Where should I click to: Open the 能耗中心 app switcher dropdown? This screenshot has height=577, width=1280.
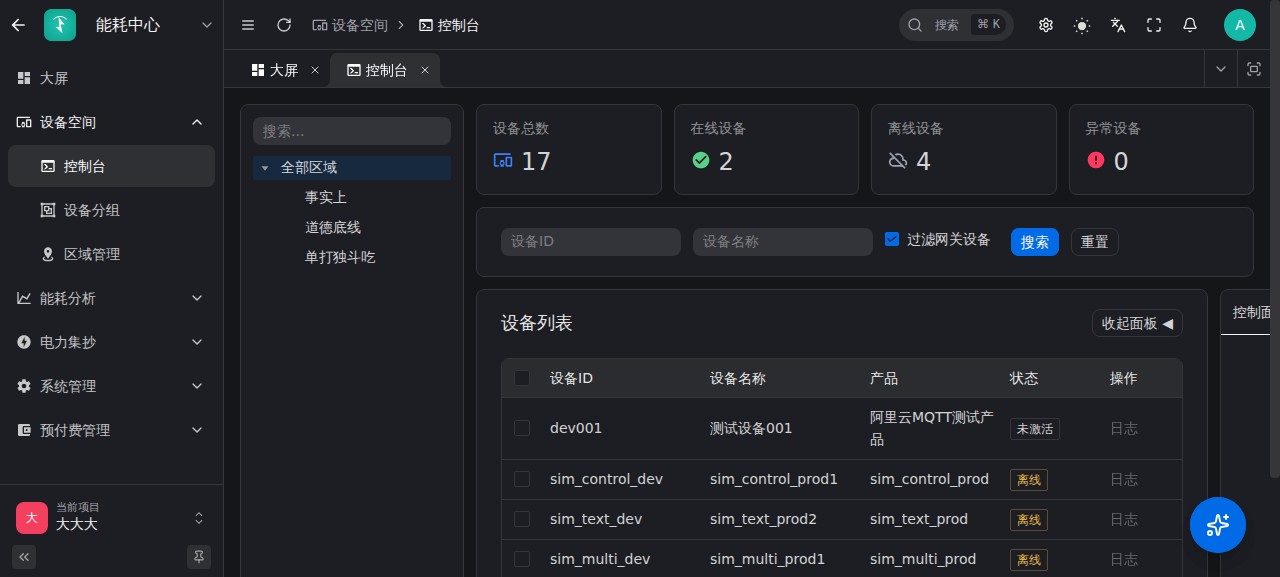pos(207,25)
